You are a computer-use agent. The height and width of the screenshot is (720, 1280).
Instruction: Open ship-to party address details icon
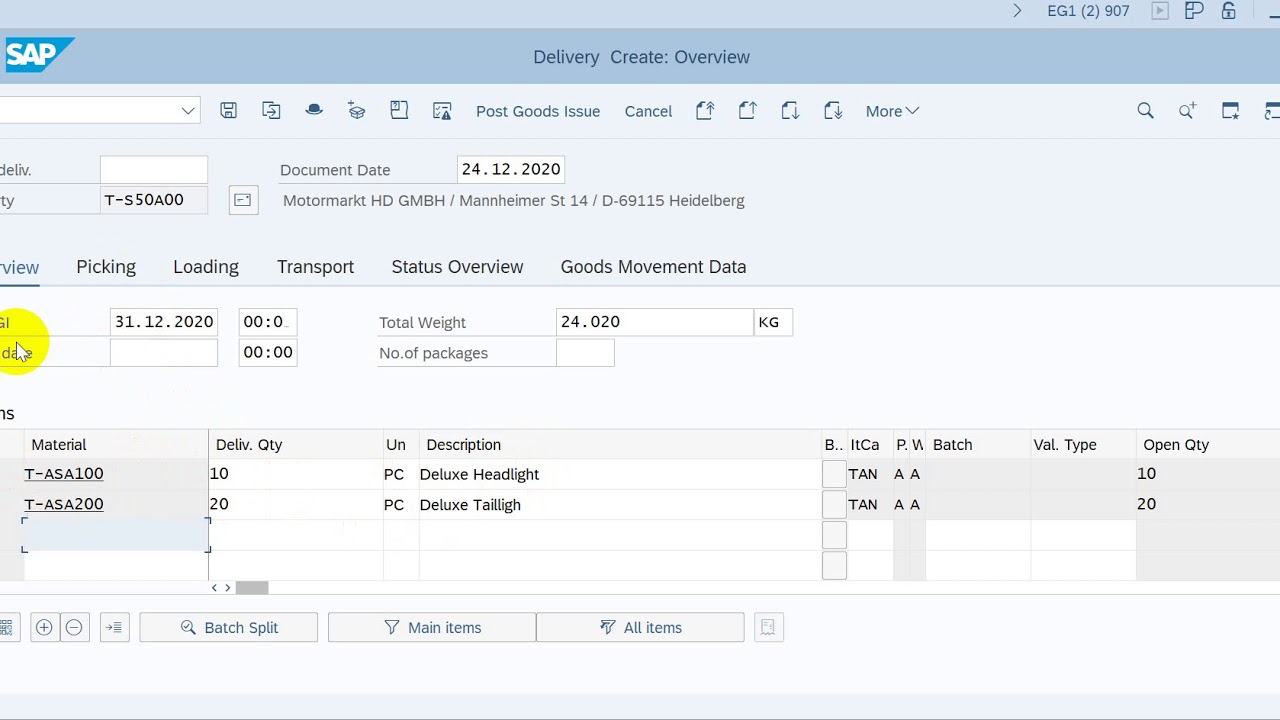[243, 200]
